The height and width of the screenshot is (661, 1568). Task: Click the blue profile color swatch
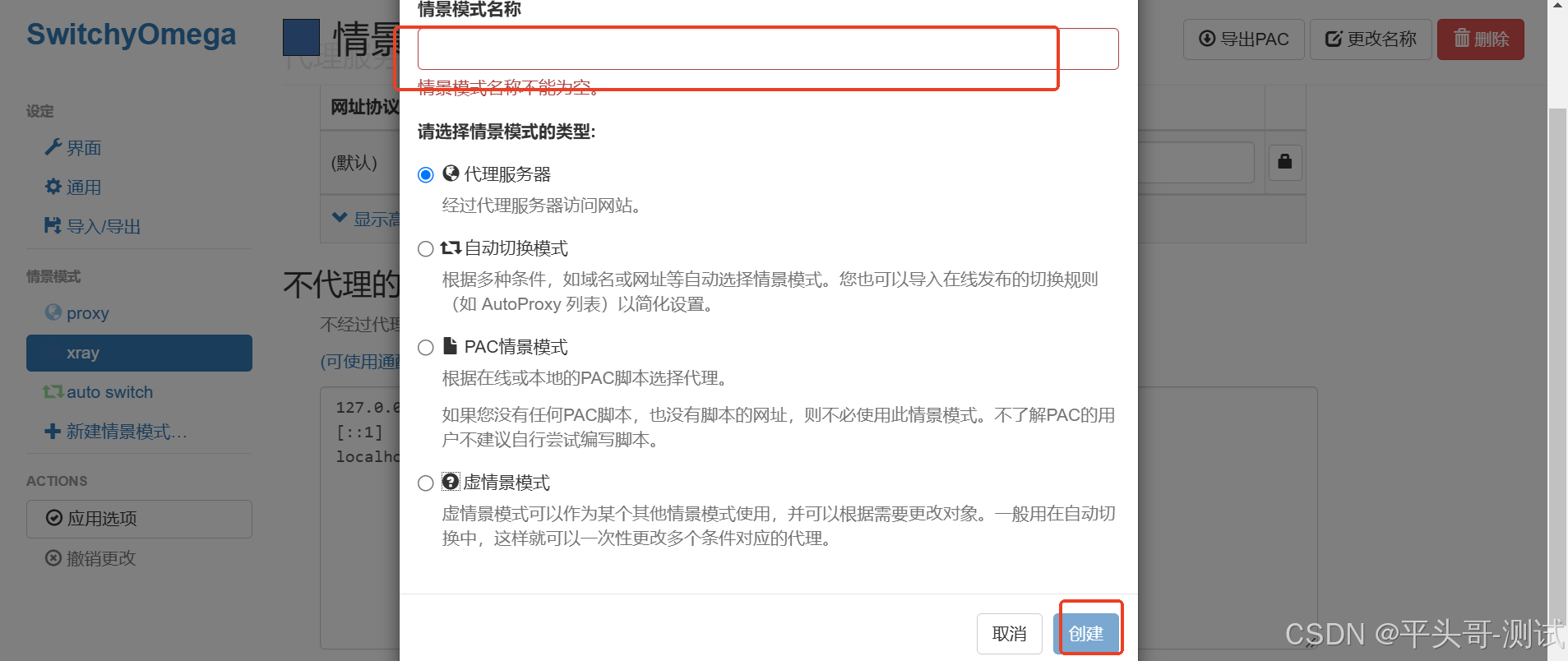pyautogui.click(x=301, y=38)
